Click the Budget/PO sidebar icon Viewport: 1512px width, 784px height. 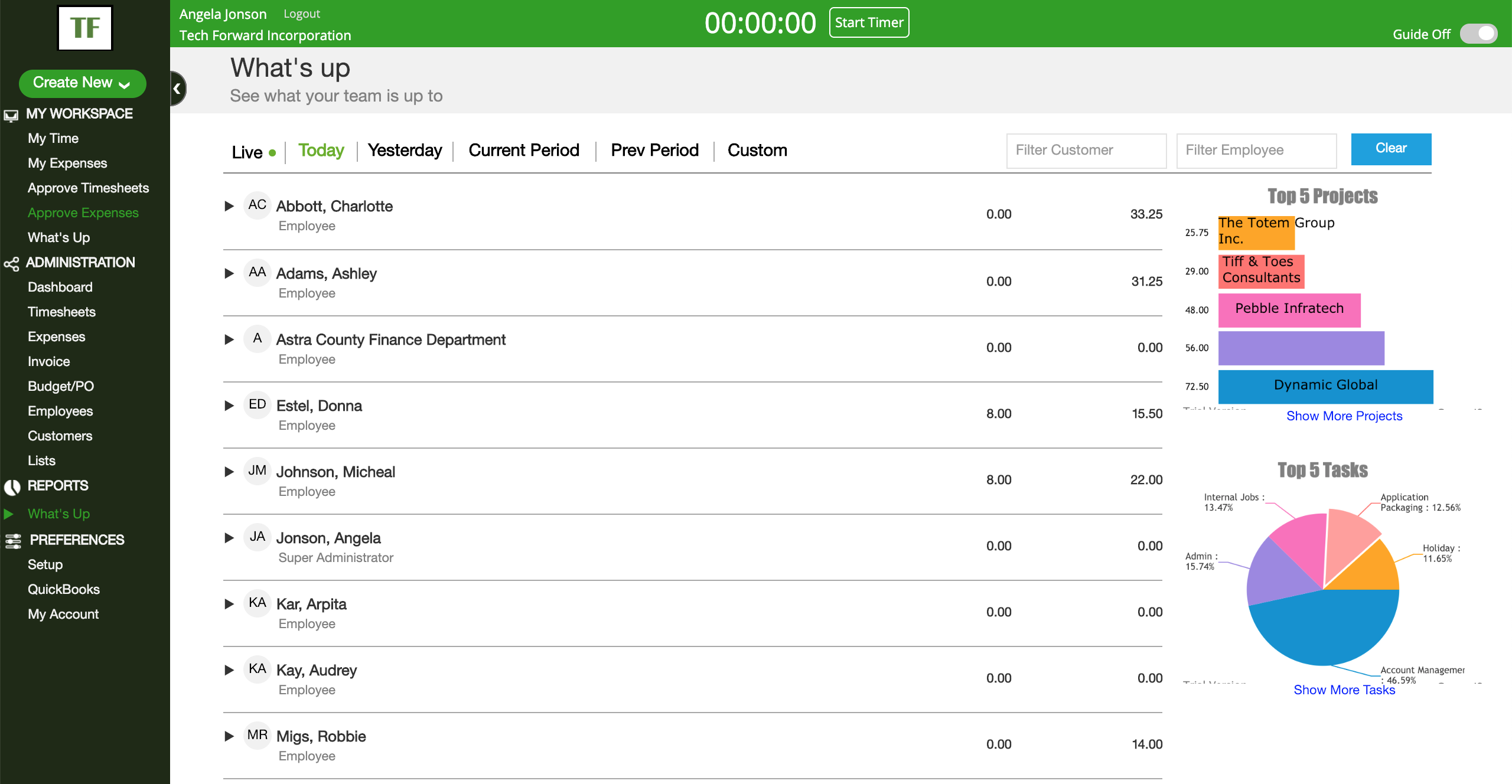click(61, 386)
